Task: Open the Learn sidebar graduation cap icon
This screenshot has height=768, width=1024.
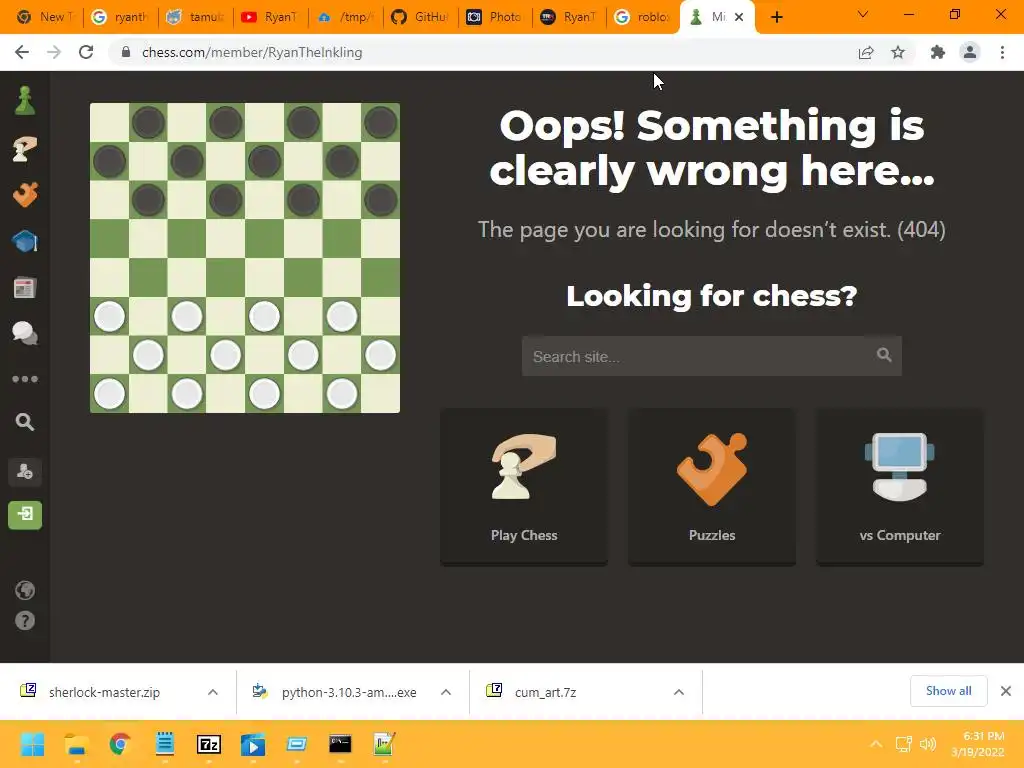Action: coord(25,241)
